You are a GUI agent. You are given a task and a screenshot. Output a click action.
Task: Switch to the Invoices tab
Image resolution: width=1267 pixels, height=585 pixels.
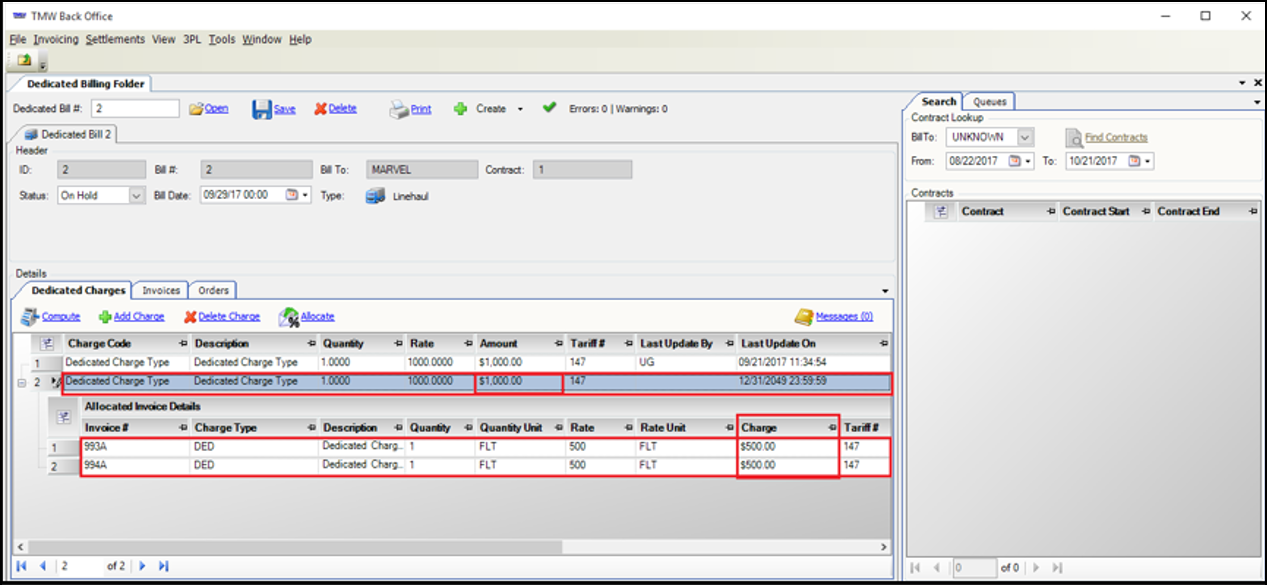(161, 290)
